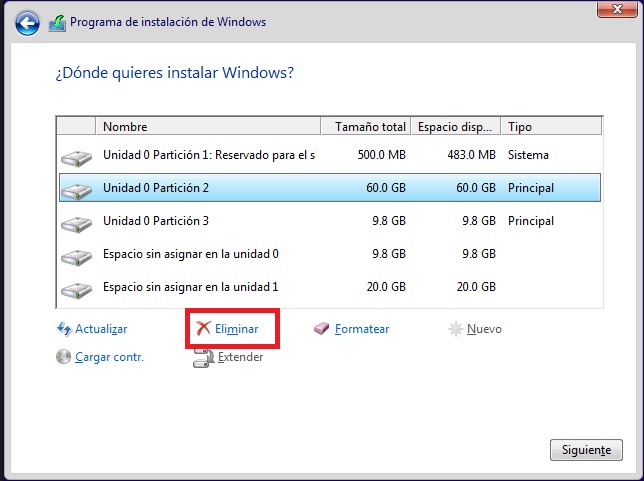Open Cargar contr. to load a driver
This screenshot has width=644, height=481.
pos(109,357)
